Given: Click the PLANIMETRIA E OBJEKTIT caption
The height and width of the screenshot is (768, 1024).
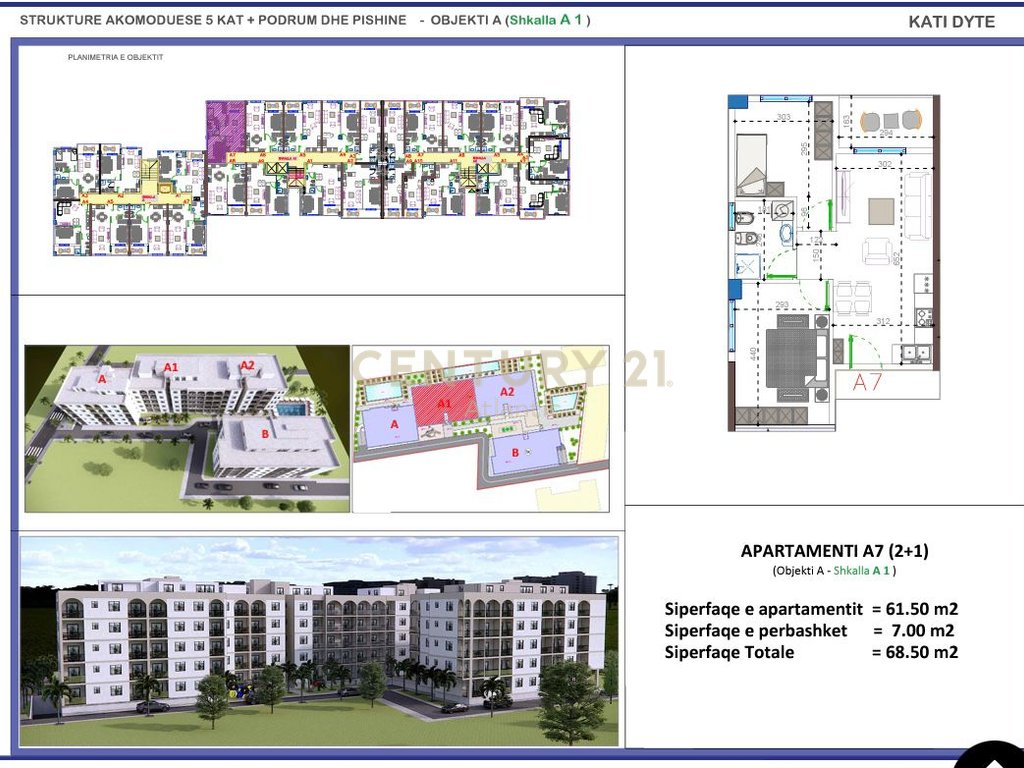Looking at the screenshot, I should pos(116,57).
